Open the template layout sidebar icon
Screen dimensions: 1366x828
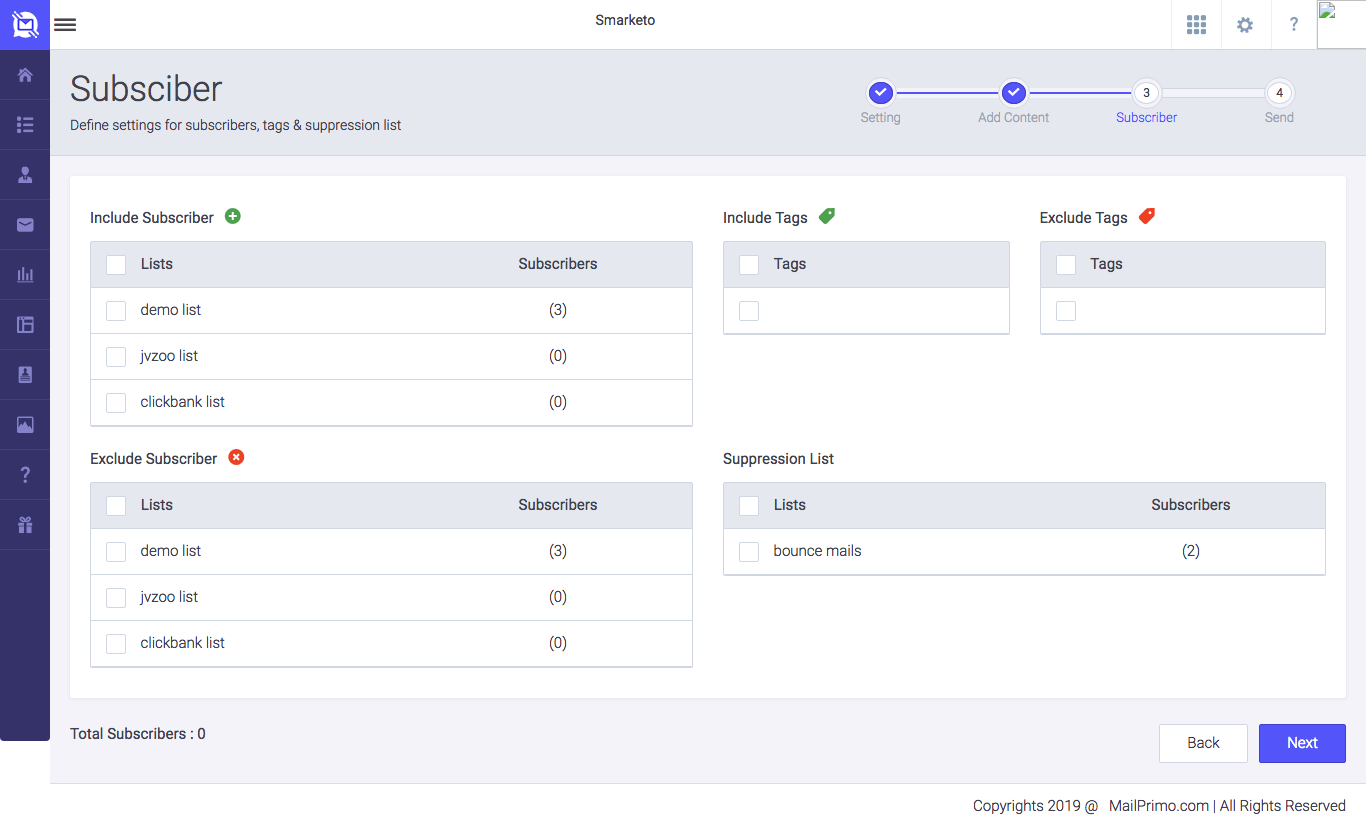click(25, 325)
